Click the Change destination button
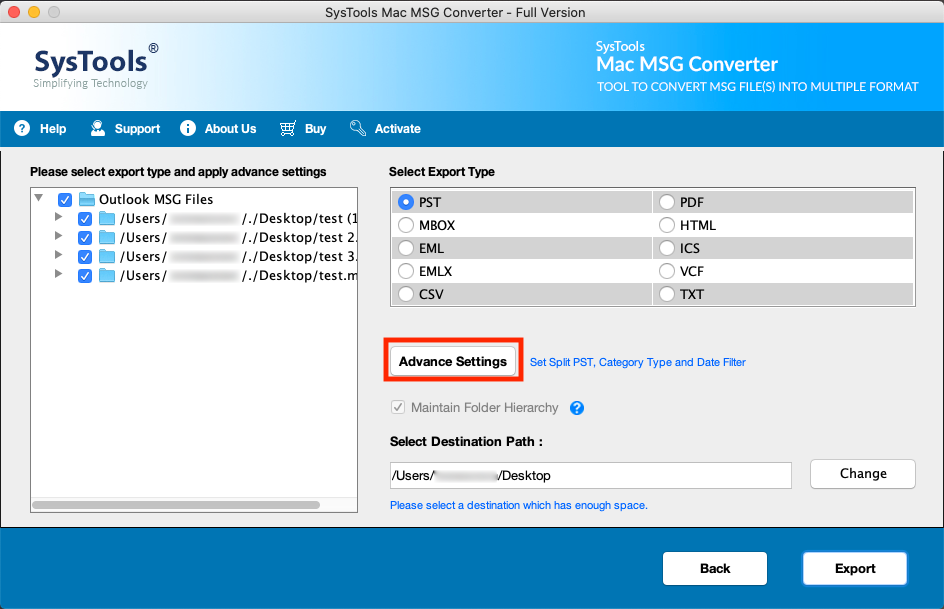Viewport: 944px width, 609px height. click(x=863, y=474)
